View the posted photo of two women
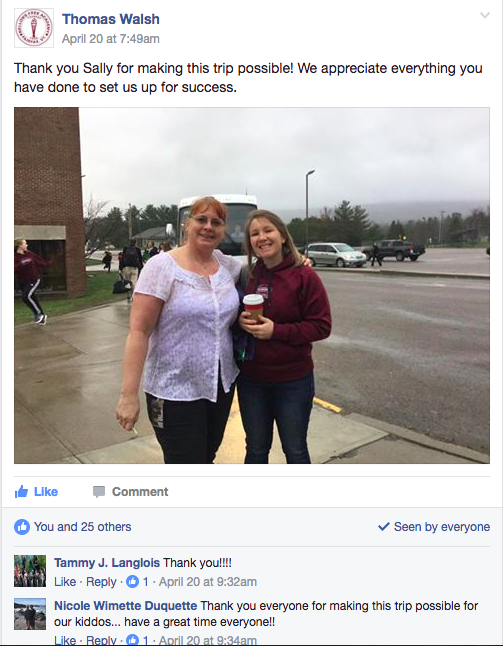Image resolution: width=503 pixels, height=646 pixels. pos(252,286)
